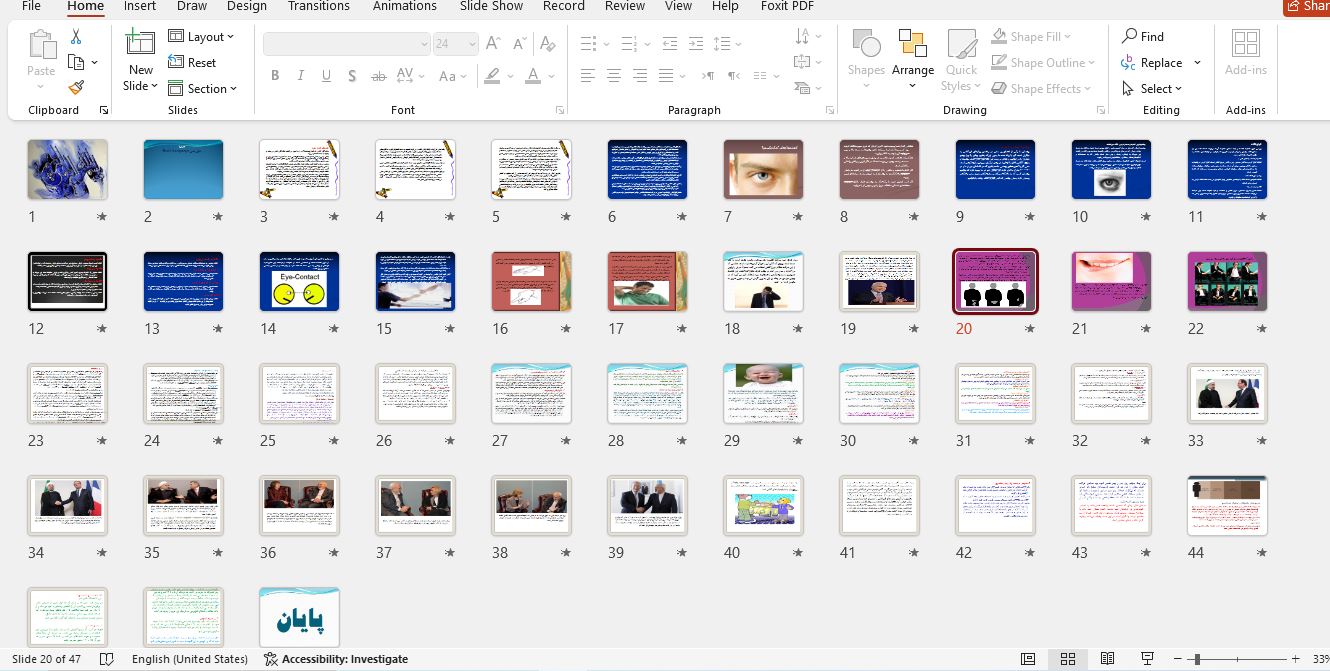Click the transition star under slide 7
The height and width of the screenshot is (671, 1330).
(797, 216)
